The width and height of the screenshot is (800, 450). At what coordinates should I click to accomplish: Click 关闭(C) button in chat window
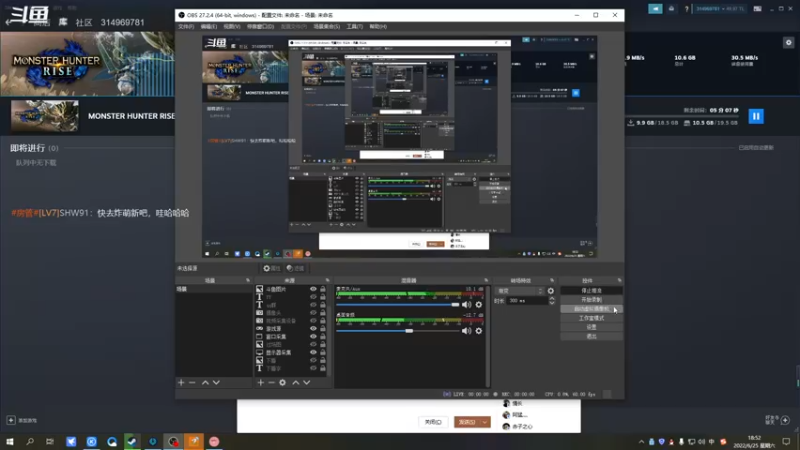[x=433, y=422]
